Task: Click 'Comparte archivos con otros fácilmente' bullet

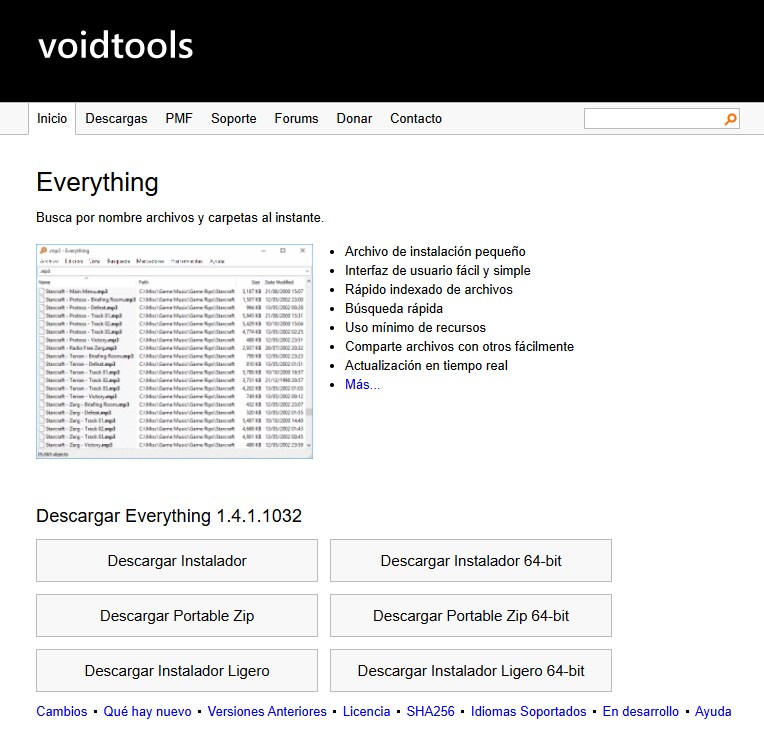Action: pyautogui.click(x=459, y=346)
